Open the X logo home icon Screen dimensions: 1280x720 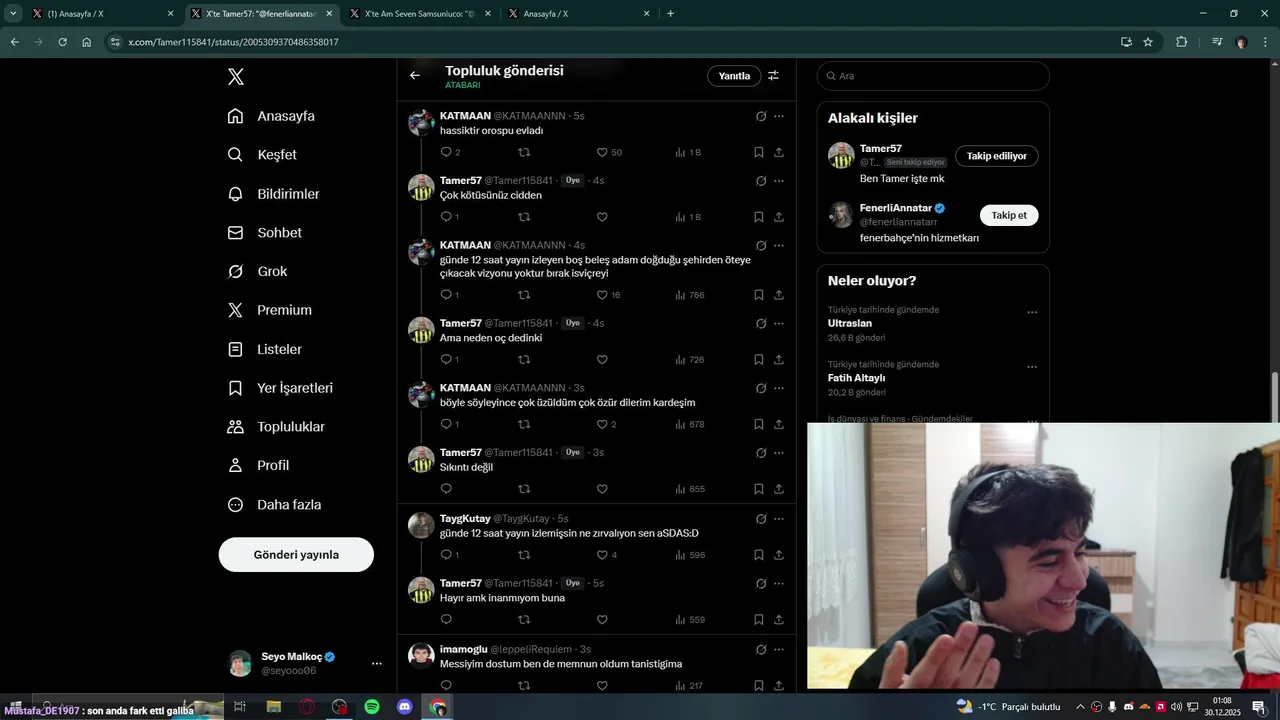tap(235, 77)
